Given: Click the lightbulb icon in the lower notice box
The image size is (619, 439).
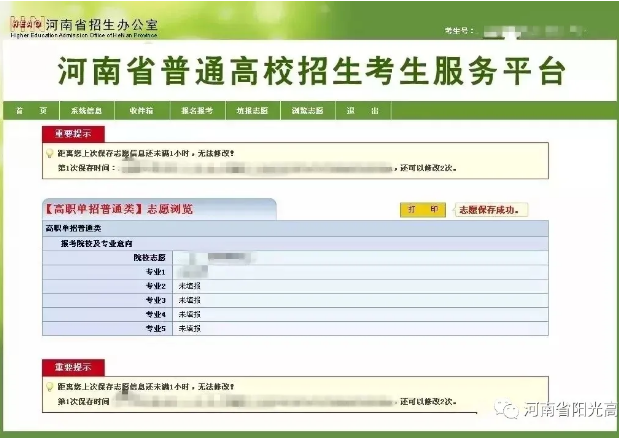Looking at the screenshot, I should 50,386.
